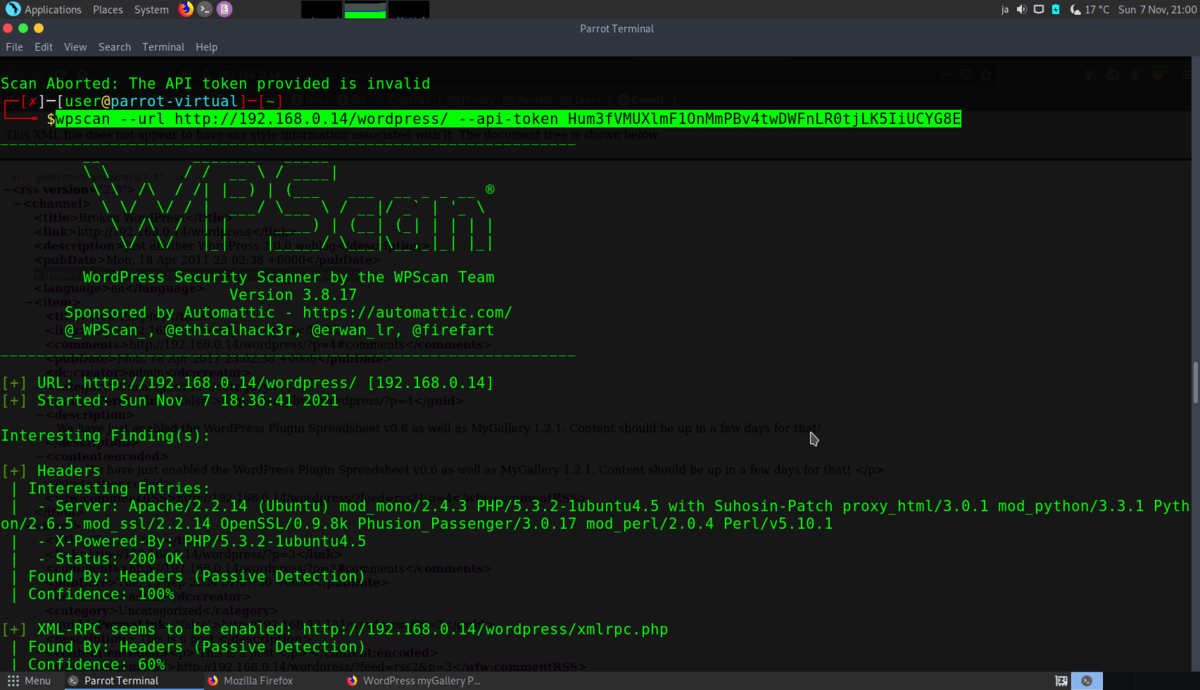This screenshot has height=690, width=1200.
Task: Open the terminal Help menu
Action: coord(206,47)
